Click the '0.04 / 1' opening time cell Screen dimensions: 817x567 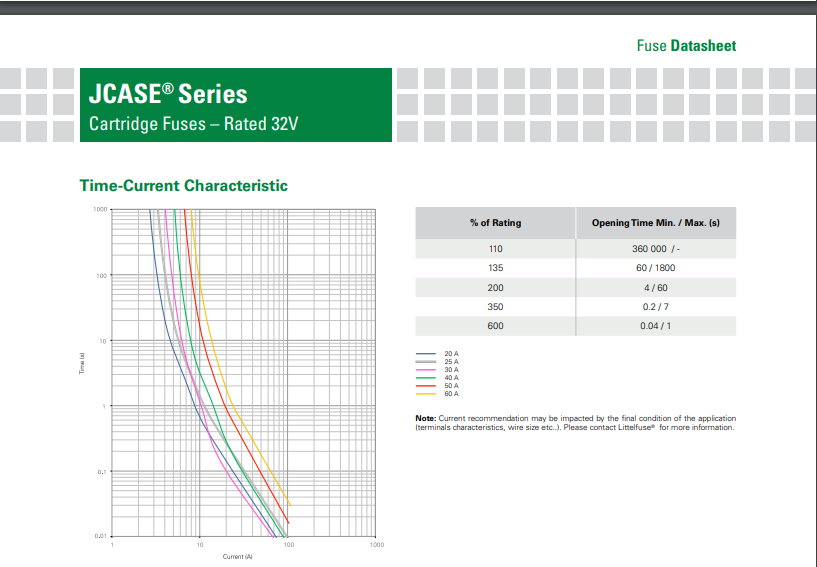(x=655, y=327)
